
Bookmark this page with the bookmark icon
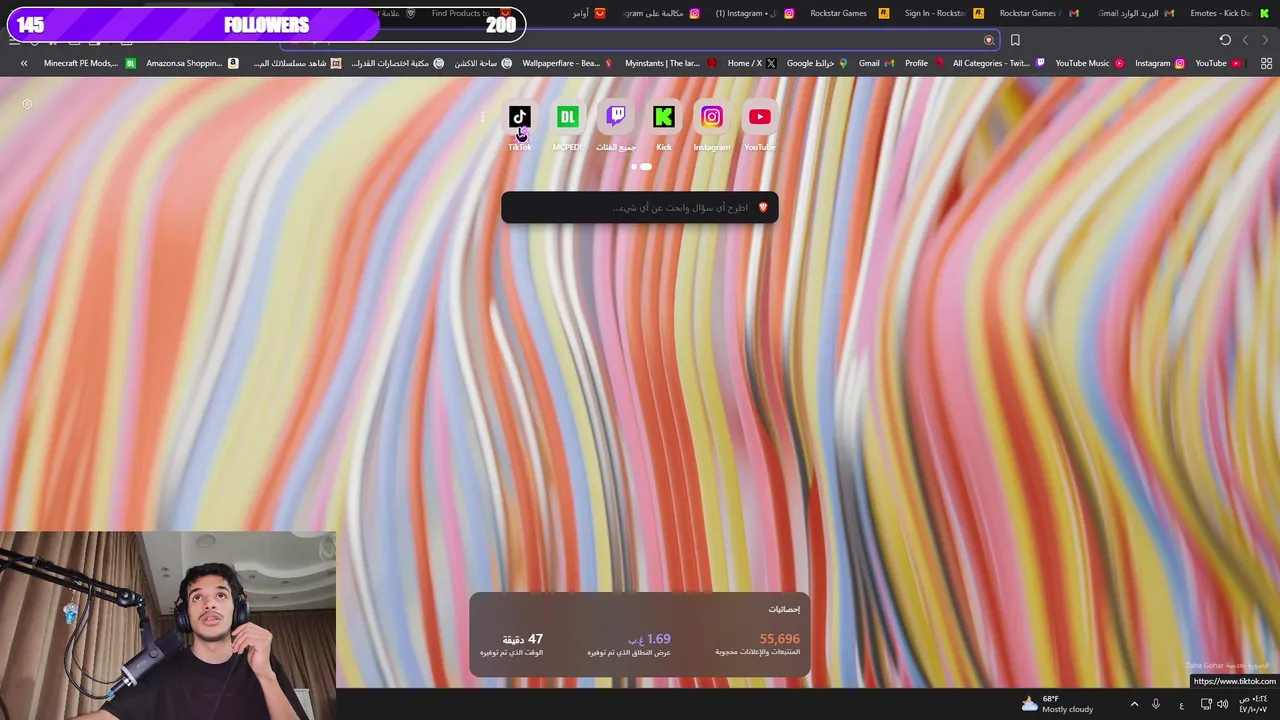(x=1015, y=40)
